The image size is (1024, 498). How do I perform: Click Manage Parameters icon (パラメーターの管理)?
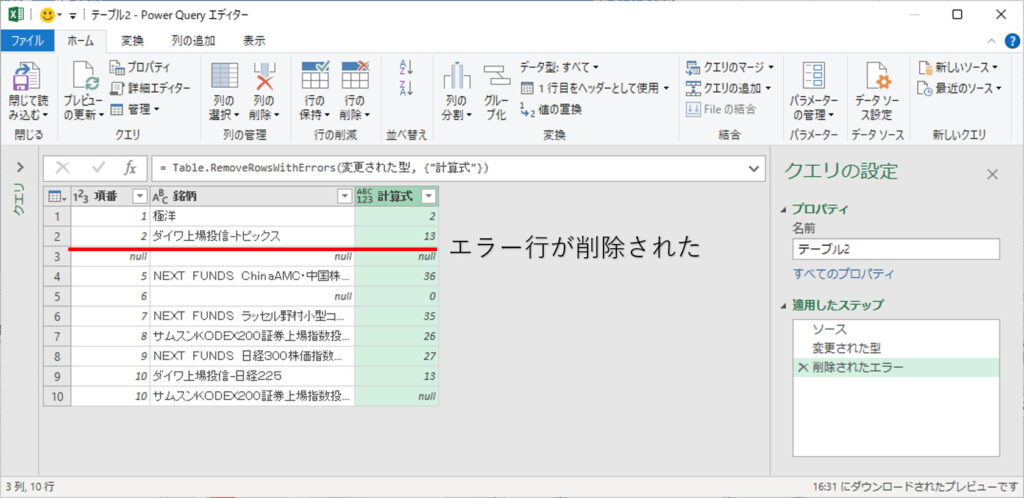tap(814, 77)
